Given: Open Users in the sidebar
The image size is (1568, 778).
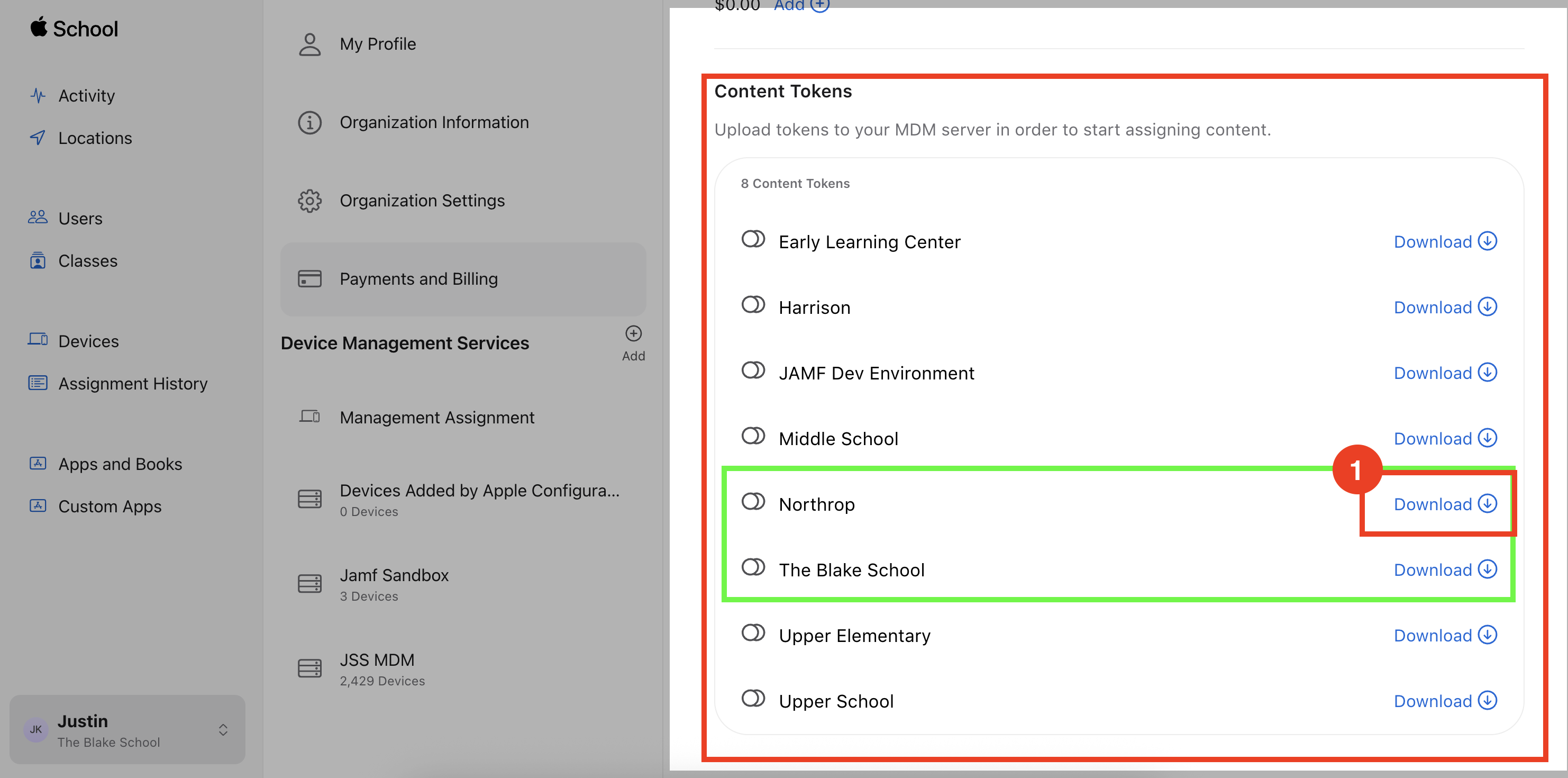Looking at the screenshot, I should [x=80, y=218].
